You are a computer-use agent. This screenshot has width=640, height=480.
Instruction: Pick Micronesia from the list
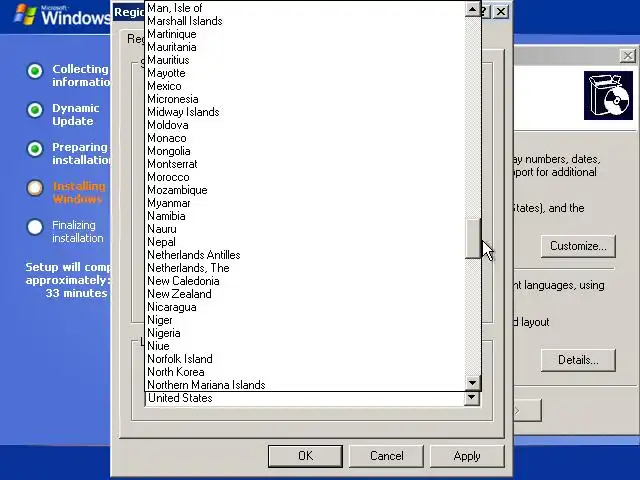(305, 99)
